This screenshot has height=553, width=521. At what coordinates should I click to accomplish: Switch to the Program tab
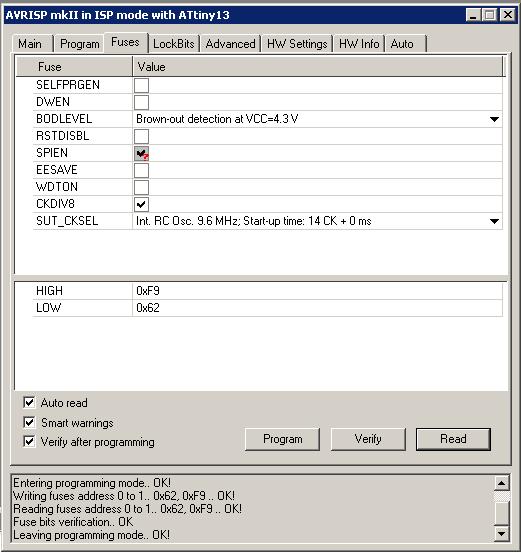click(x=79, y=44)
